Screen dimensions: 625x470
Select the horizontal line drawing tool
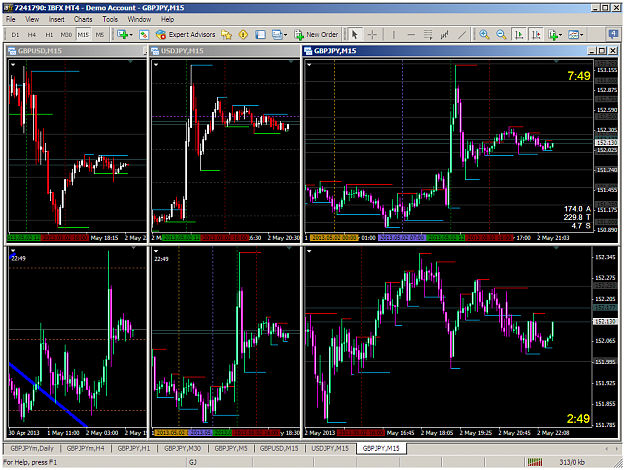(411, 35)
